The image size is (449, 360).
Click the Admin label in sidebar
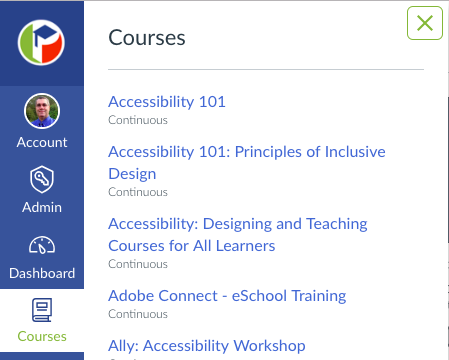[42, 207]
